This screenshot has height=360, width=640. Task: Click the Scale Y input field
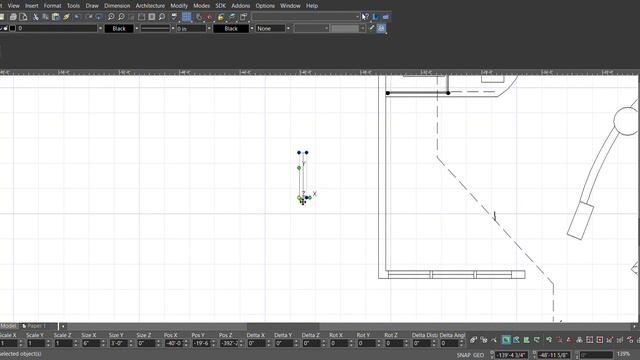[x=36, y=344]
